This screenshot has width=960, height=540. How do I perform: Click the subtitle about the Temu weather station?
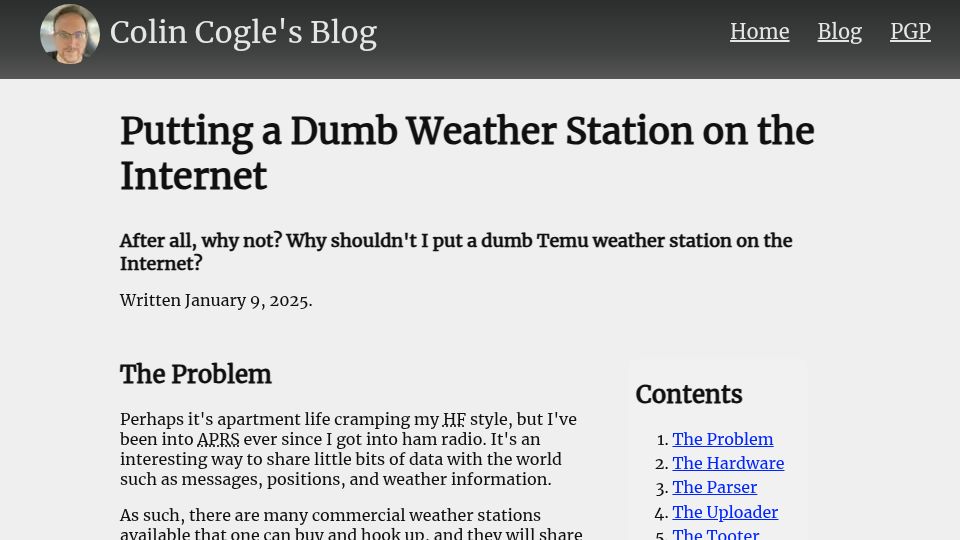coord(456,252)
